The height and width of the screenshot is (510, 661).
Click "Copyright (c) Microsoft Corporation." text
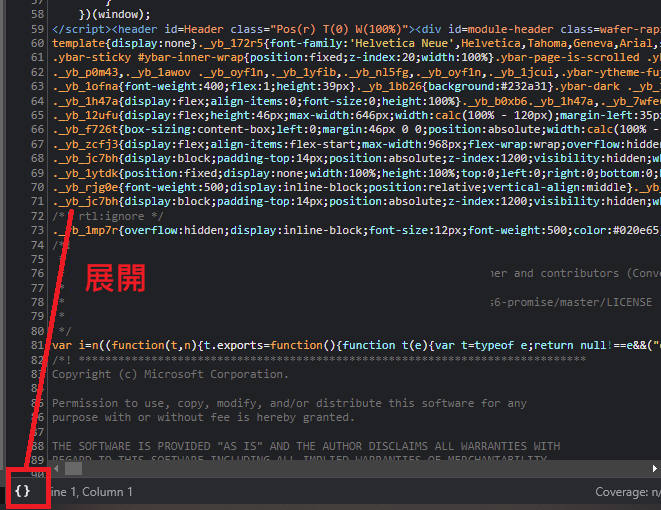pyautogui.click(x=170, y=374)
